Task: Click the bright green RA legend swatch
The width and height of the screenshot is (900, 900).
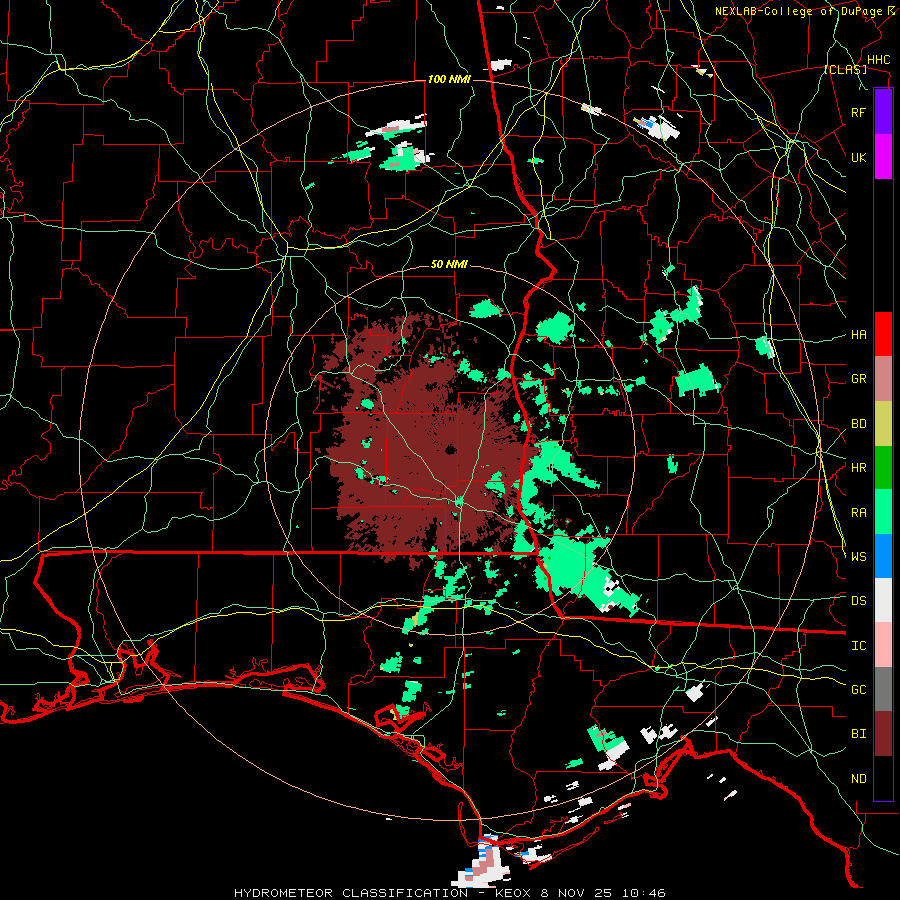Action: tap(883, 512)
